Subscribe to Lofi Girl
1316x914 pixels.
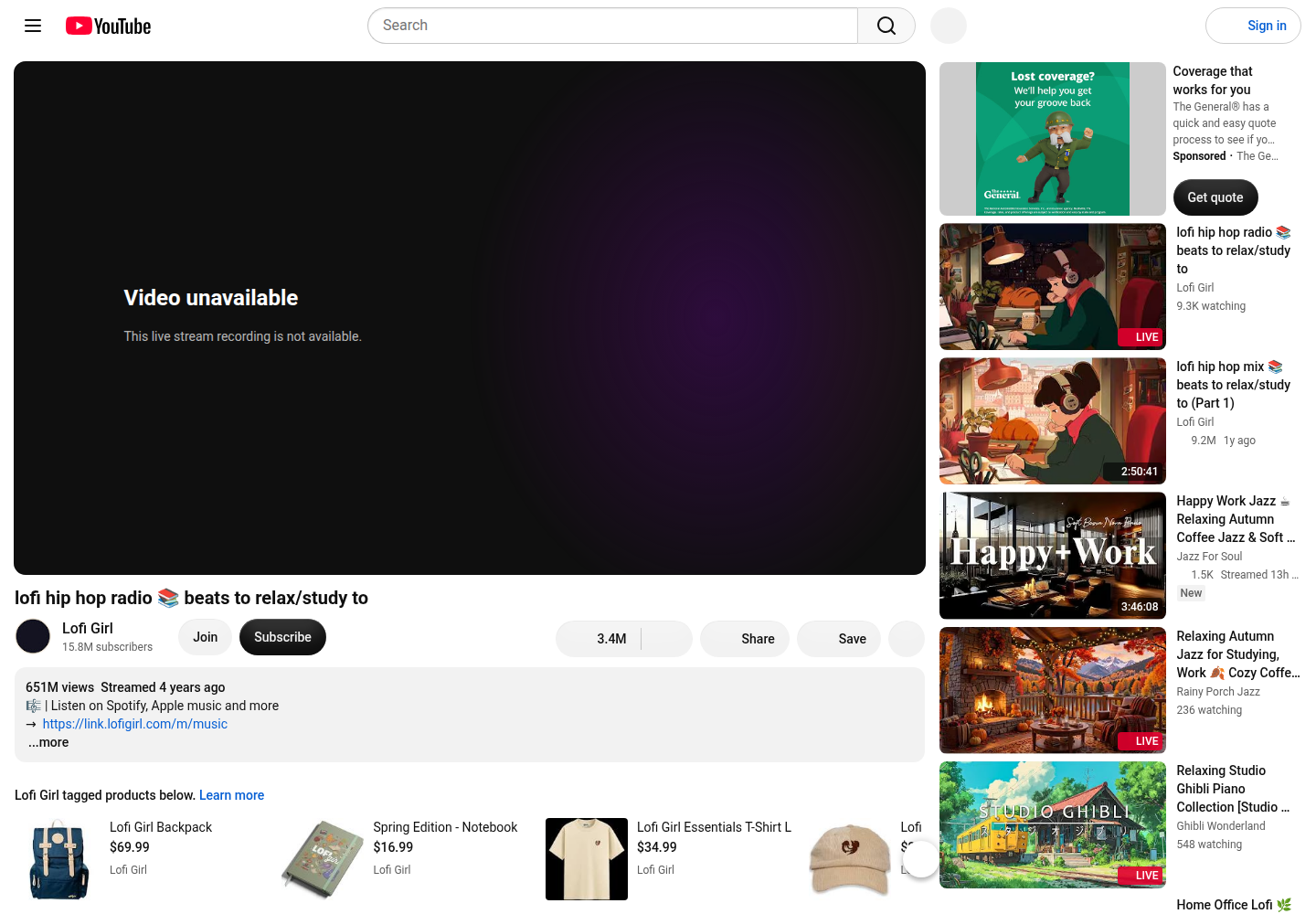click(282, 637)
